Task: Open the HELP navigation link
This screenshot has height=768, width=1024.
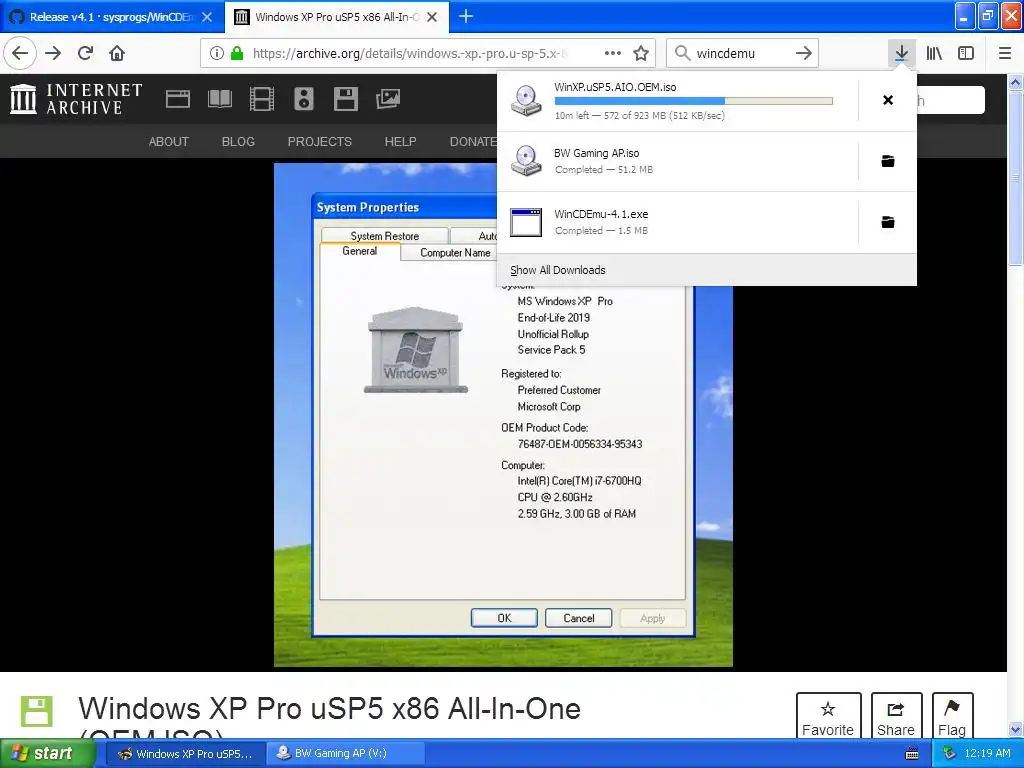Action: pos(400,142)
